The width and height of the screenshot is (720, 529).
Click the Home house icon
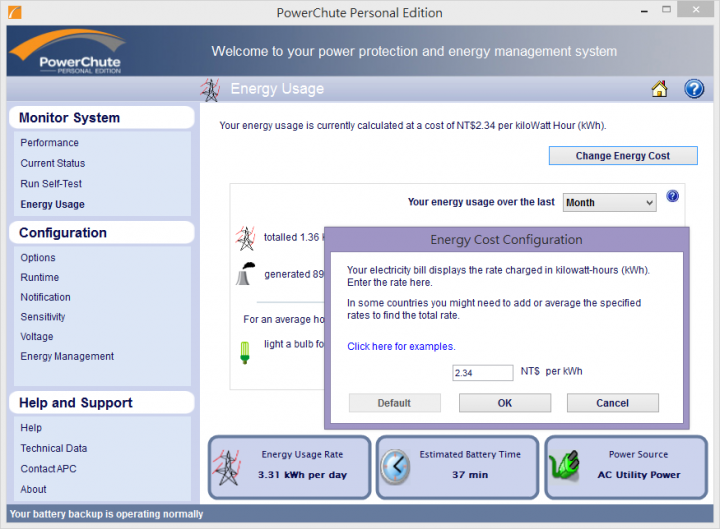click(659, 89)
